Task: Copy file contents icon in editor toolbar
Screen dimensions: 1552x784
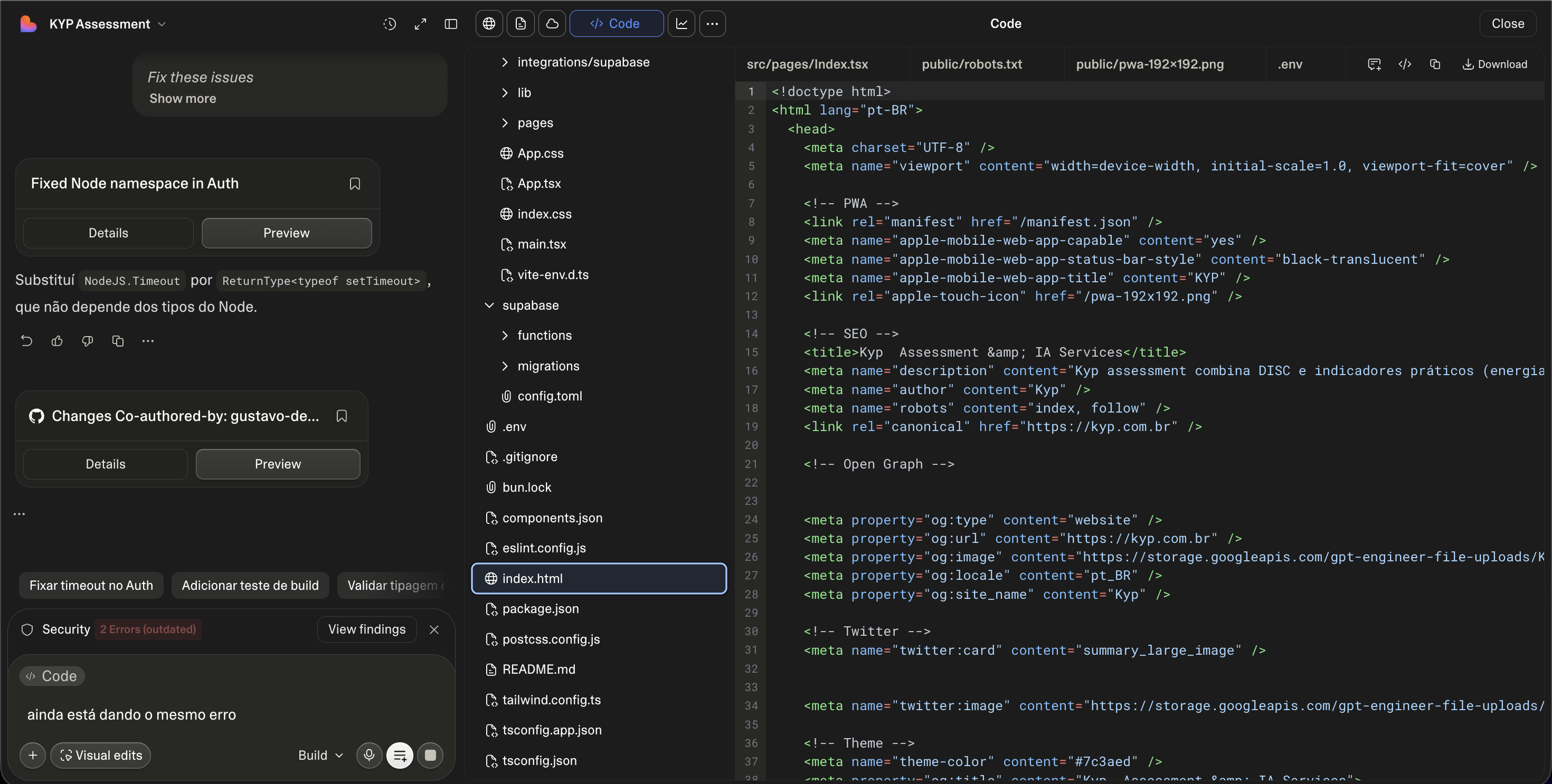Action: coord(1435,64)
